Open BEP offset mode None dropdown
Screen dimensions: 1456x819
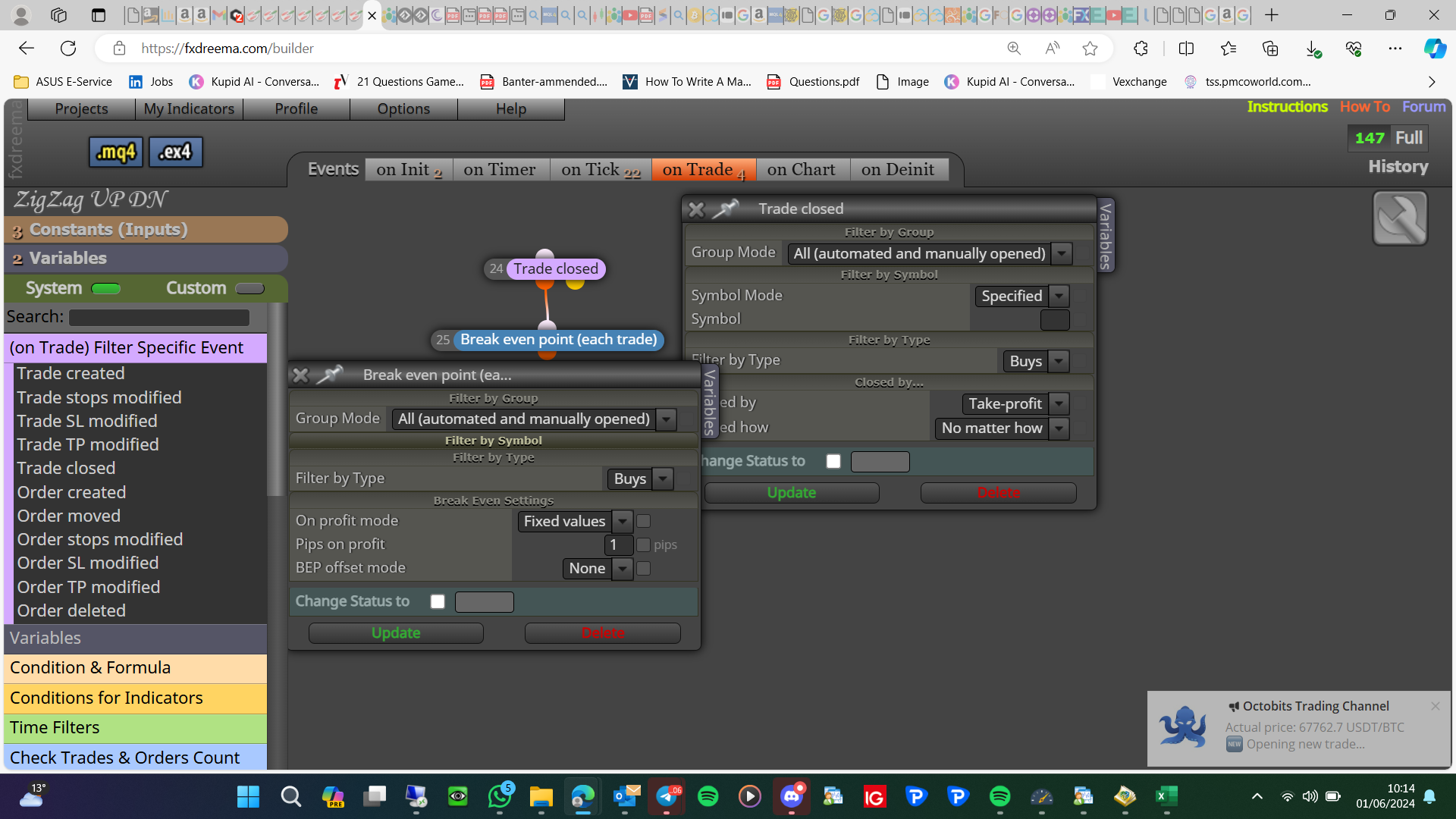point(598,568)
